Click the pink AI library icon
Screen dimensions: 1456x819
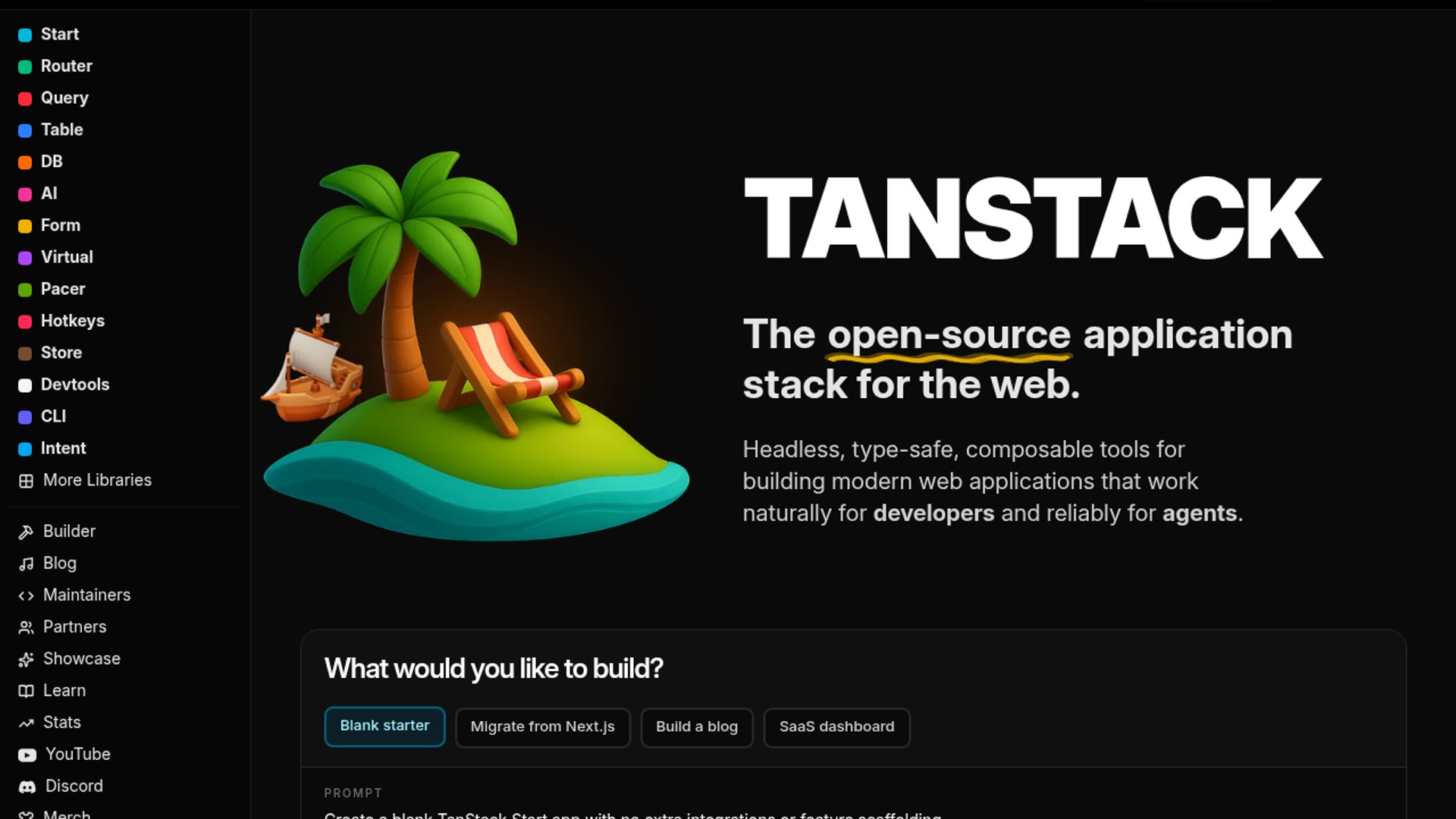pyautogui.click(x=25, y=194)
